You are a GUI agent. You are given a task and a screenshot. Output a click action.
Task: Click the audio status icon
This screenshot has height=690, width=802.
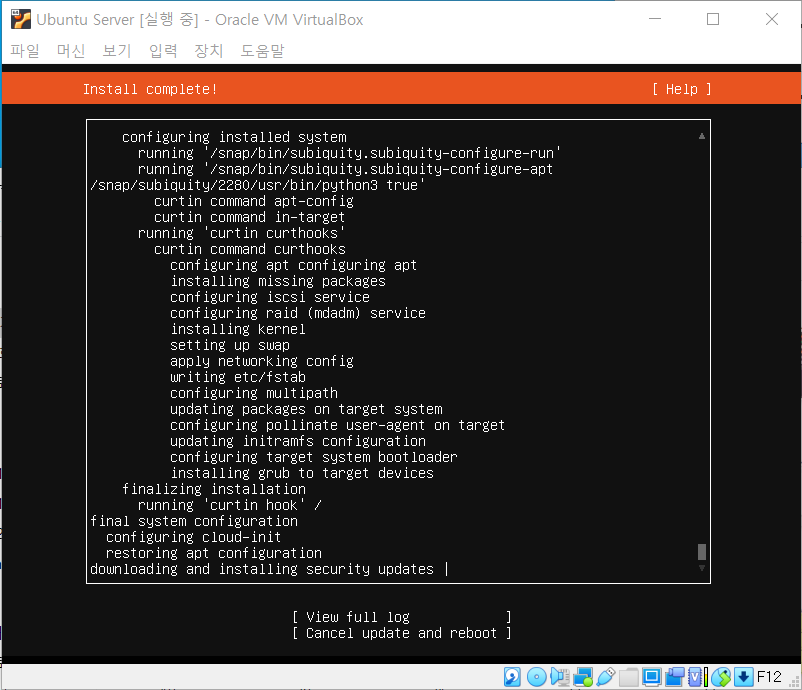pos(560,677)
